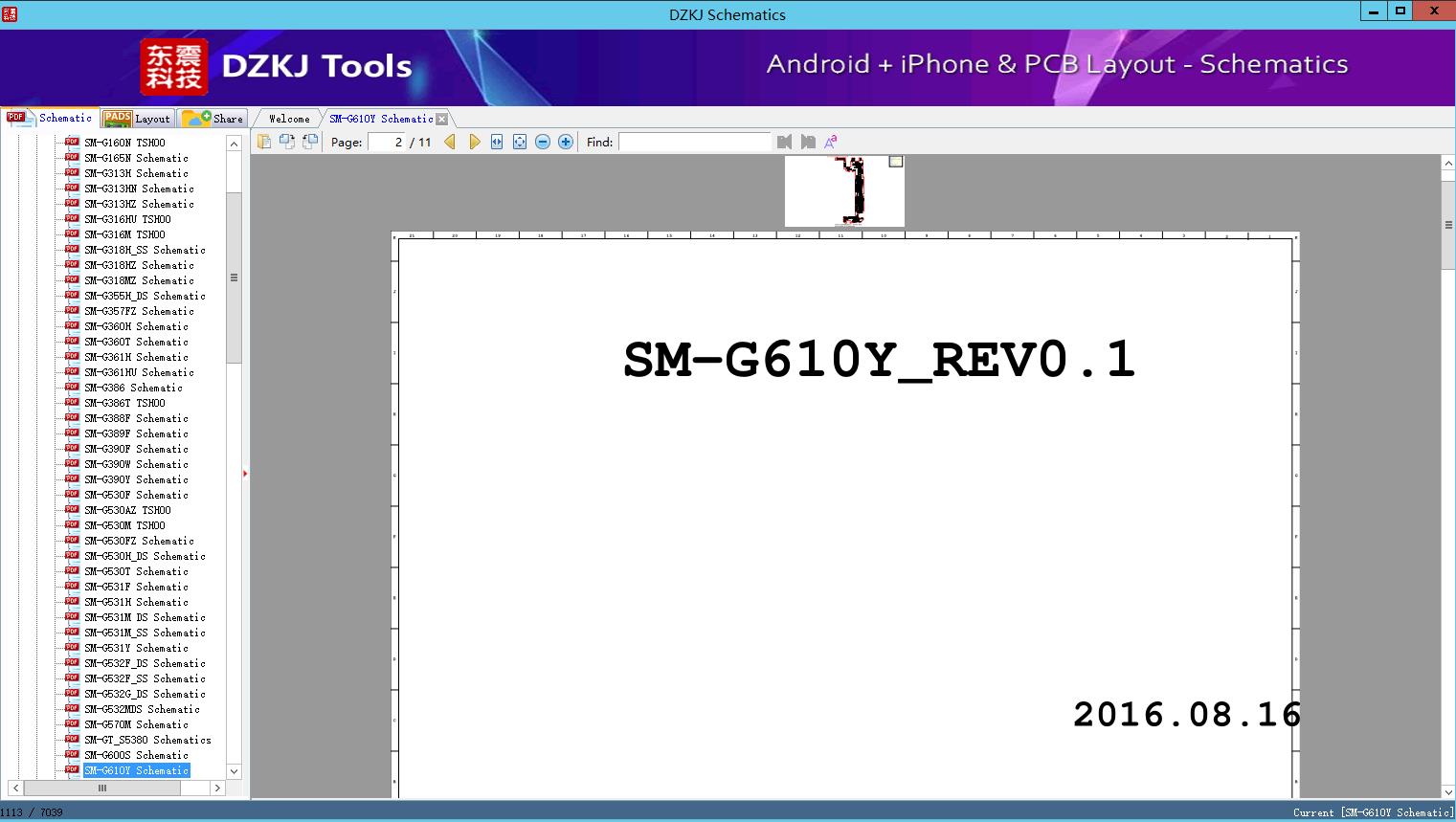
Task: Open SM-G316HU TSHOO from the list
Action: pos(127,219)
